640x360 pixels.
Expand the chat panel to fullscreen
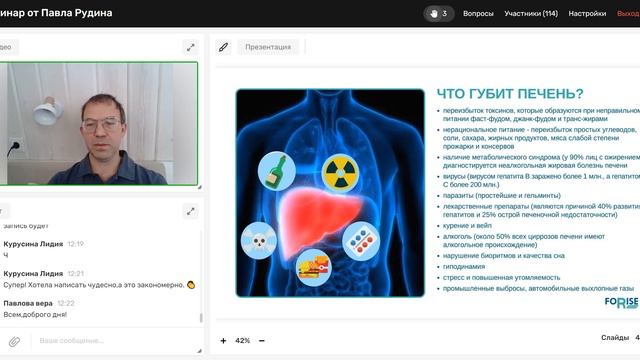(x=191, y=211)
